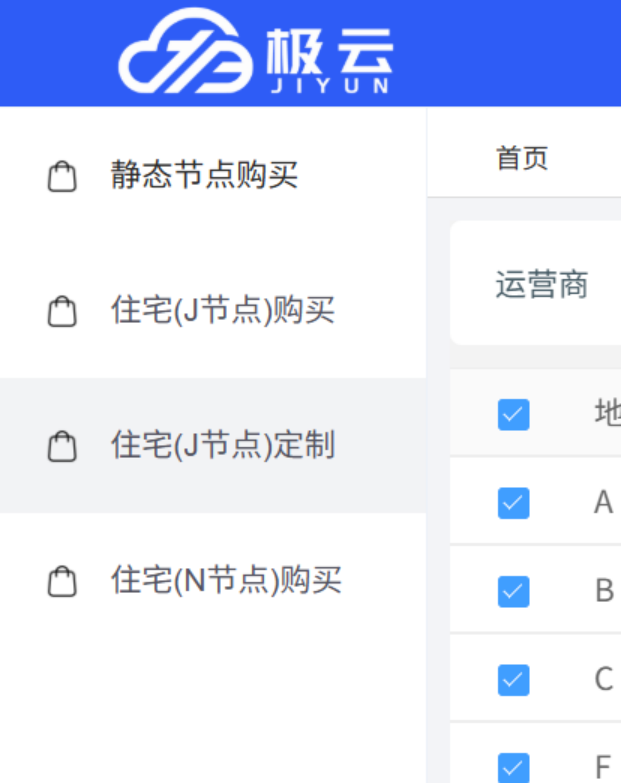Navigate to 住宅(N节点)购买
This screenshot has height=783, width=621.
pyautogui.click(x=226, y=580)
